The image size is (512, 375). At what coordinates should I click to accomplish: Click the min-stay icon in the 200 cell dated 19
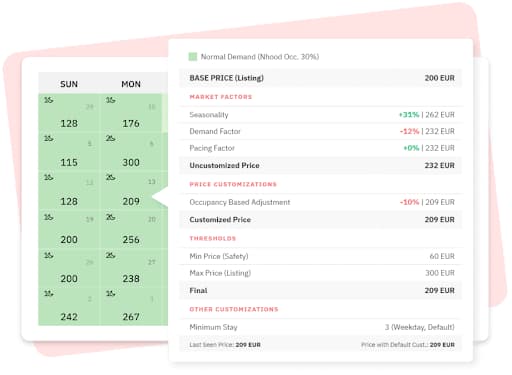(49, 217)
